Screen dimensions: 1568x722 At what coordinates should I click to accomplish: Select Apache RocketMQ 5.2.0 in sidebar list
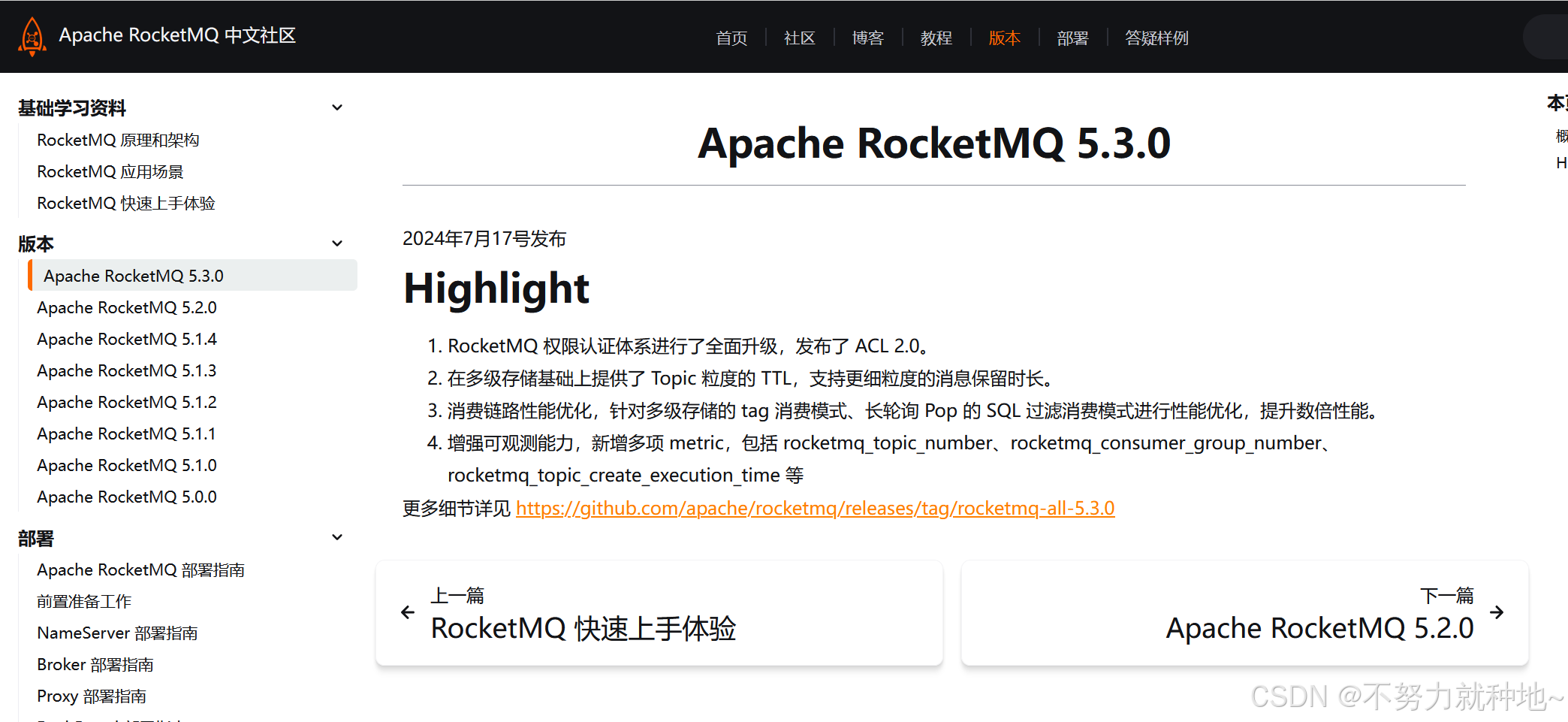tap(127, 308)
